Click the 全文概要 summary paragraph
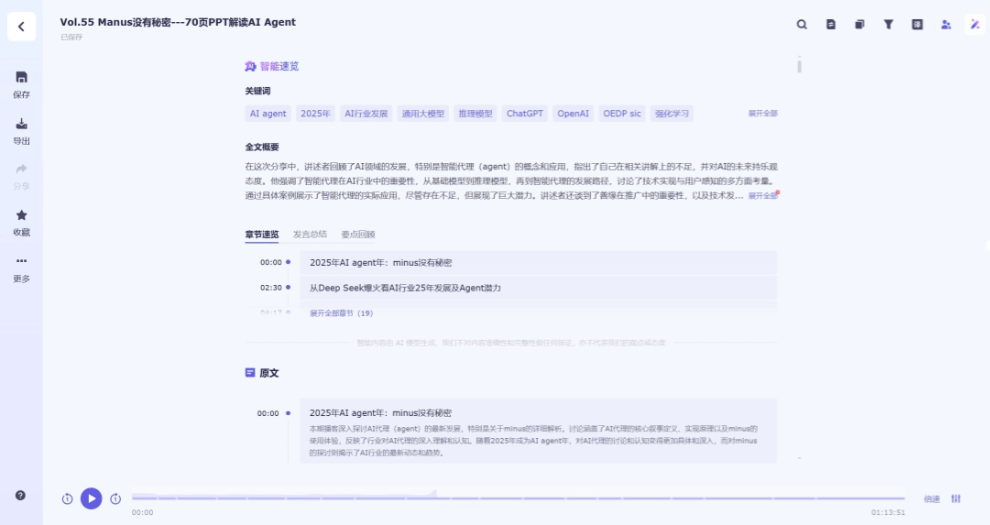Viewport: 990px width, 525px height. pos(511,181)
